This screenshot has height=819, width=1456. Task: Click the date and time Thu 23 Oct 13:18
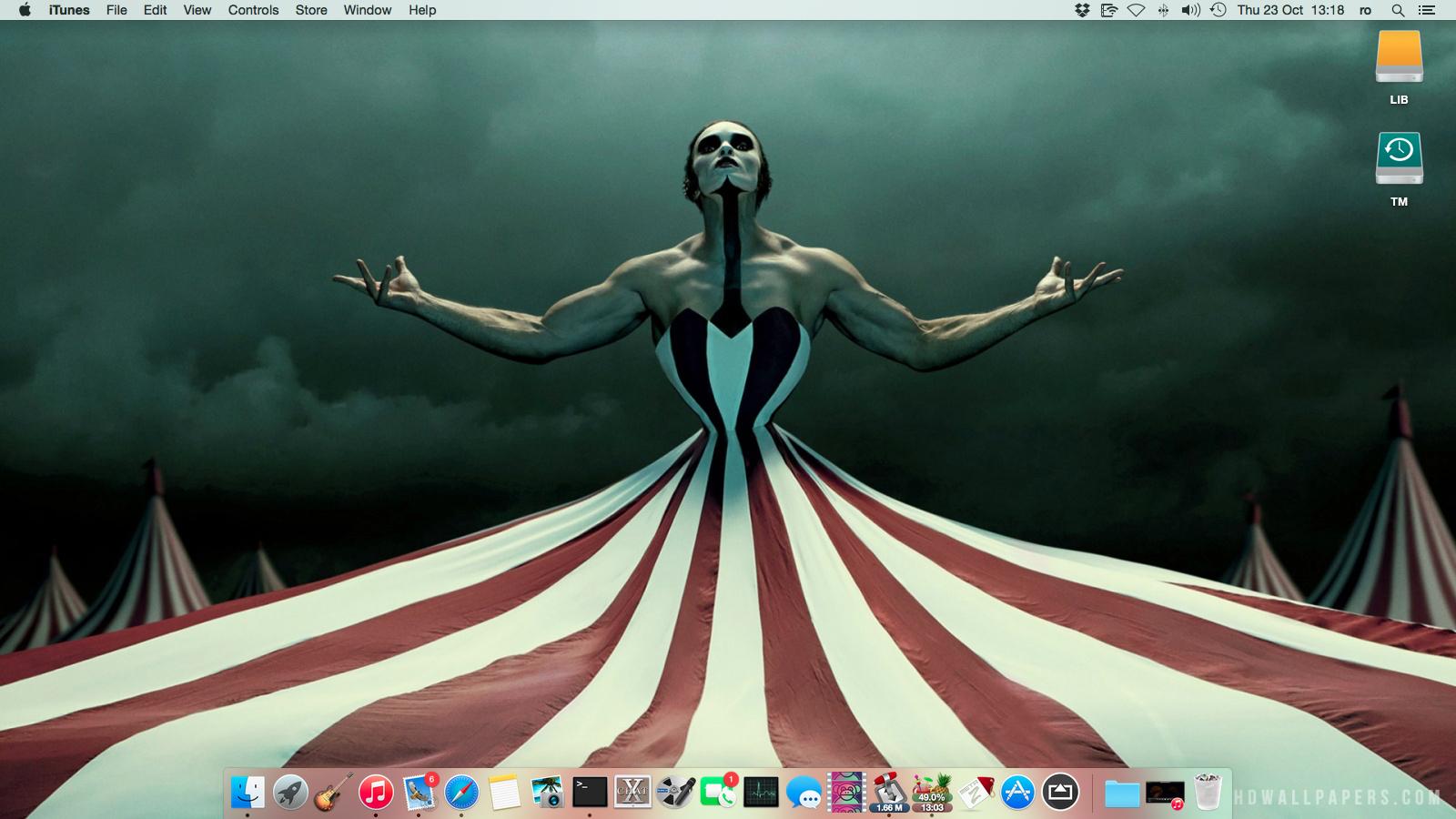coord(1290,10)
